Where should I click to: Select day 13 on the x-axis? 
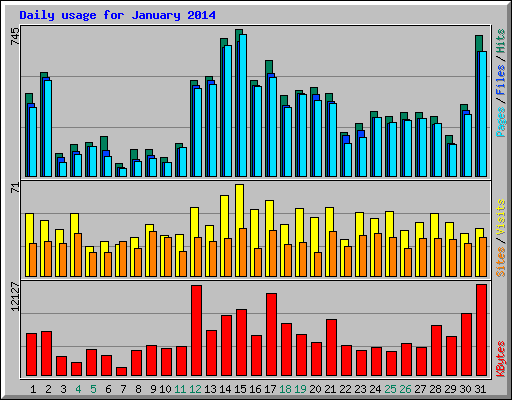[x=210, y=389]
